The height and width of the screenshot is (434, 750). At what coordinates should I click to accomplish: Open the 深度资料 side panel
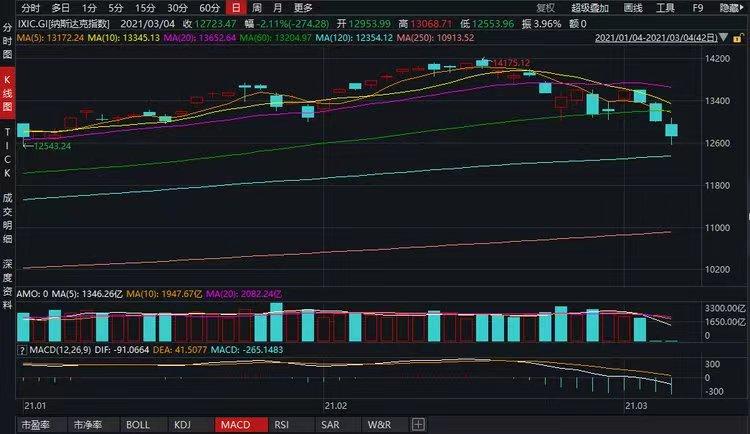pyautogui.click(x=8, y=283)
